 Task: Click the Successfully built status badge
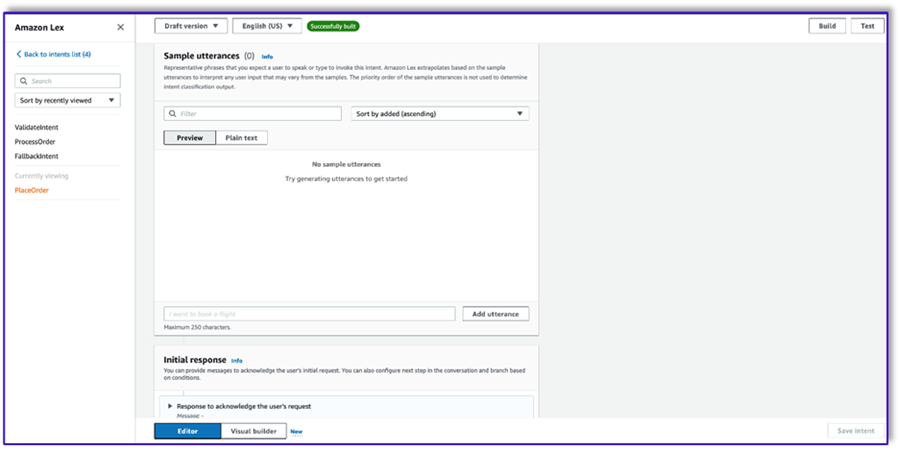click(x=333, y=26)
